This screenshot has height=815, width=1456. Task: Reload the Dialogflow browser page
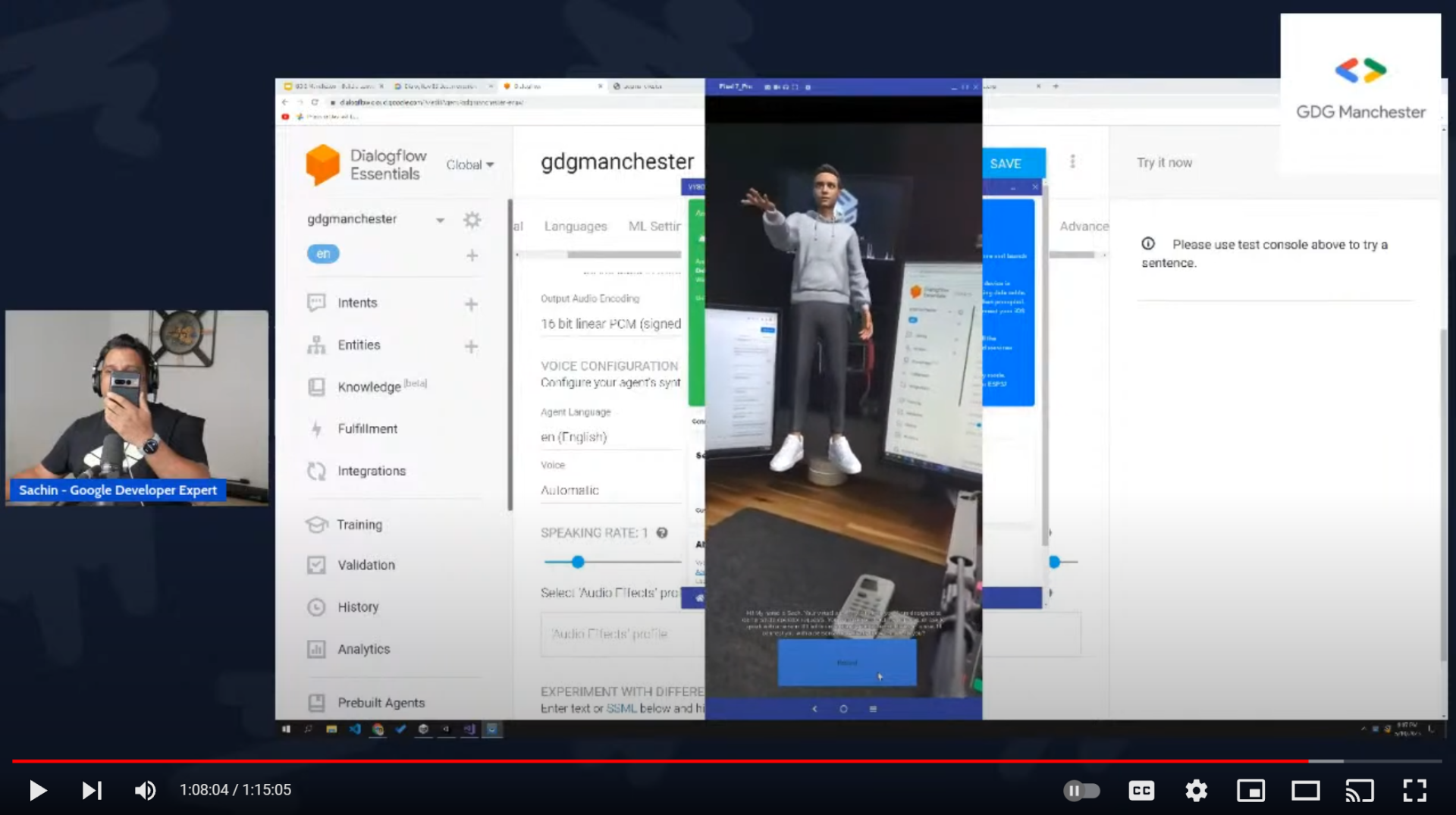pos(314,102)
